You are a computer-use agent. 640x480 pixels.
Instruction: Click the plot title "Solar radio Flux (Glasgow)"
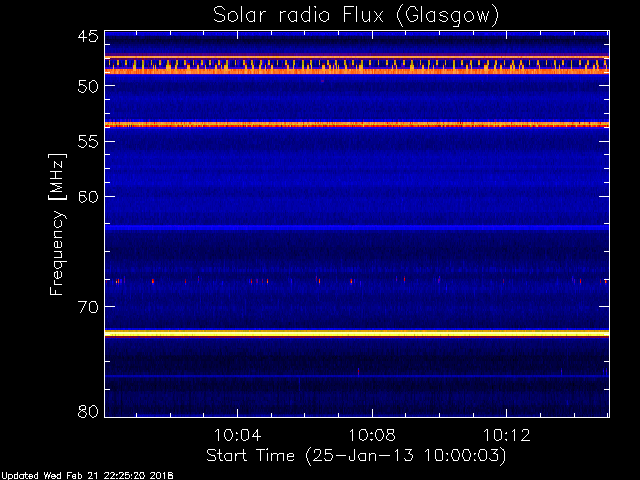356,16
